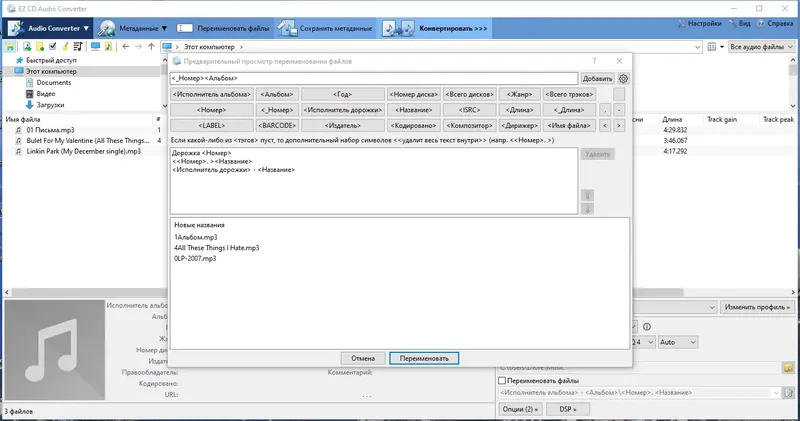Click the music folder icon in toolbar
The width and height of the screenshot is (800, 421).
(x=108, y=46)
